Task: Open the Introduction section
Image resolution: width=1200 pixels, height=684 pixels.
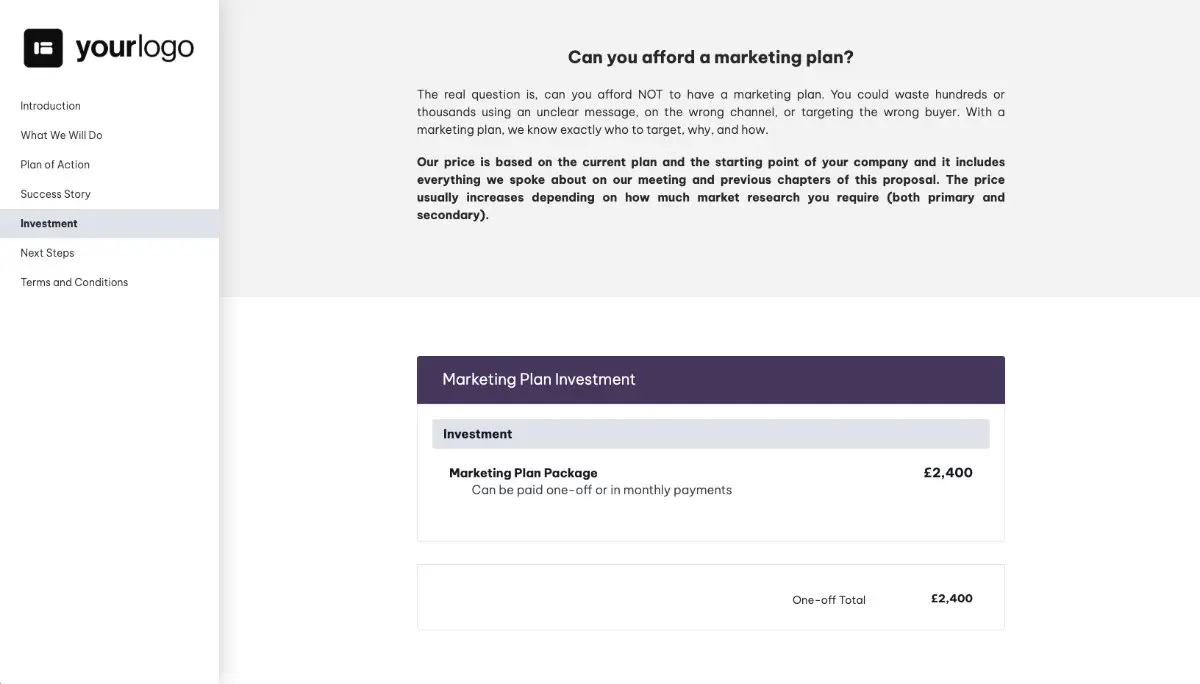Action: coord(50,105)
